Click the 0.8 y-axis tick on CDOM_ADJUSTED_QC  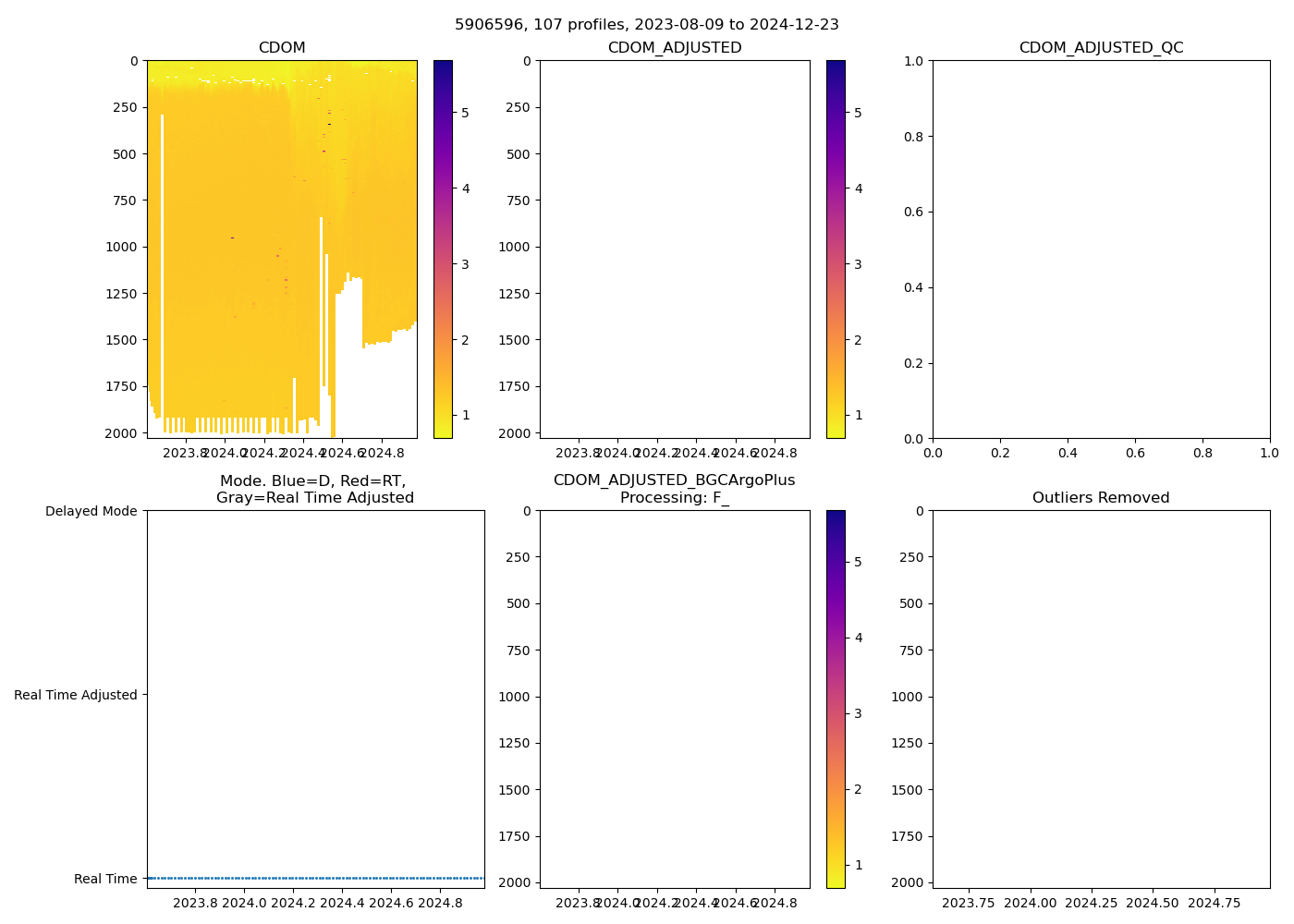point(915,137)
